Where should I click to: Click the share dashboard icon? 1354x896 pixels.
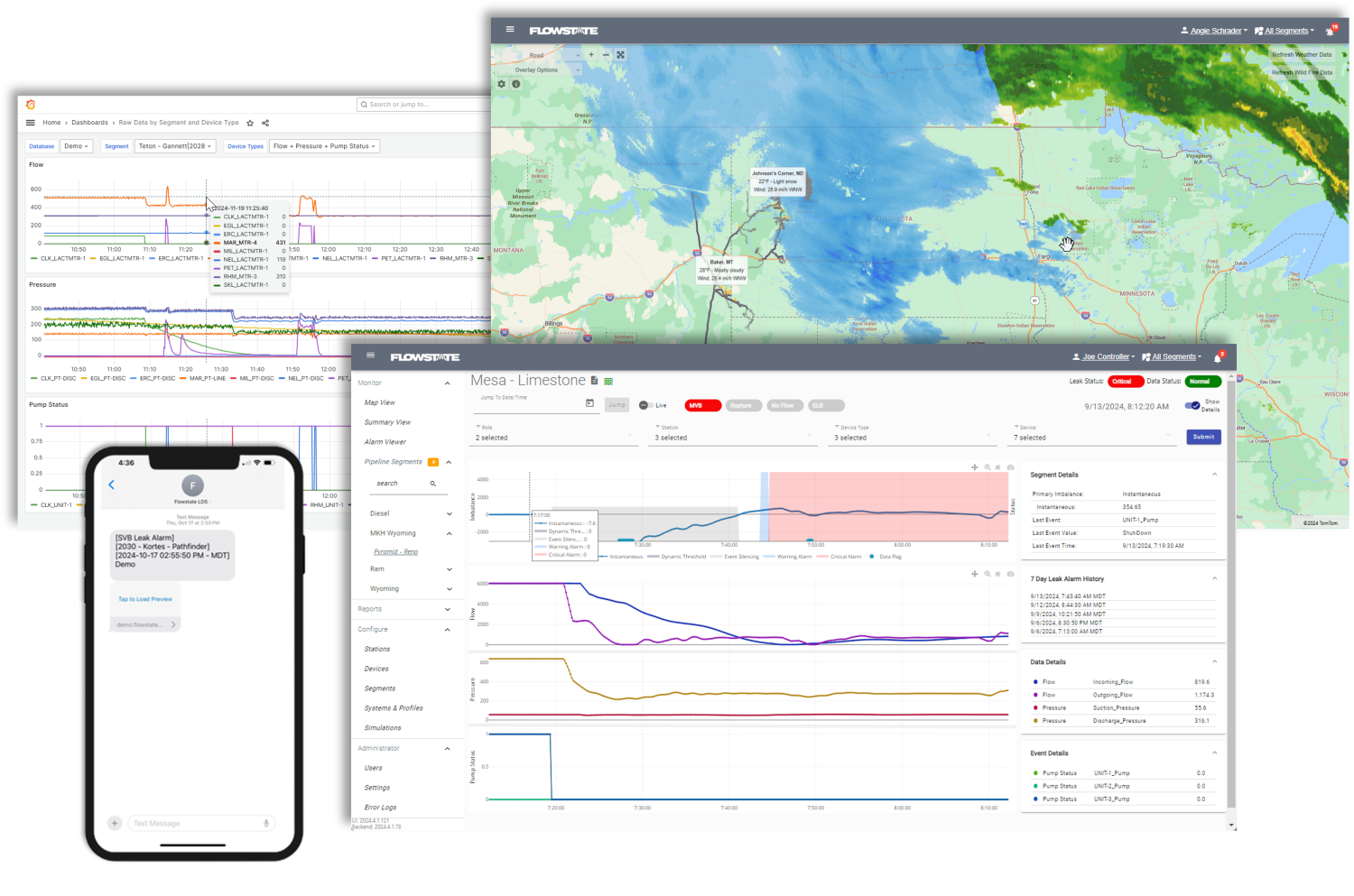point(265,123)
